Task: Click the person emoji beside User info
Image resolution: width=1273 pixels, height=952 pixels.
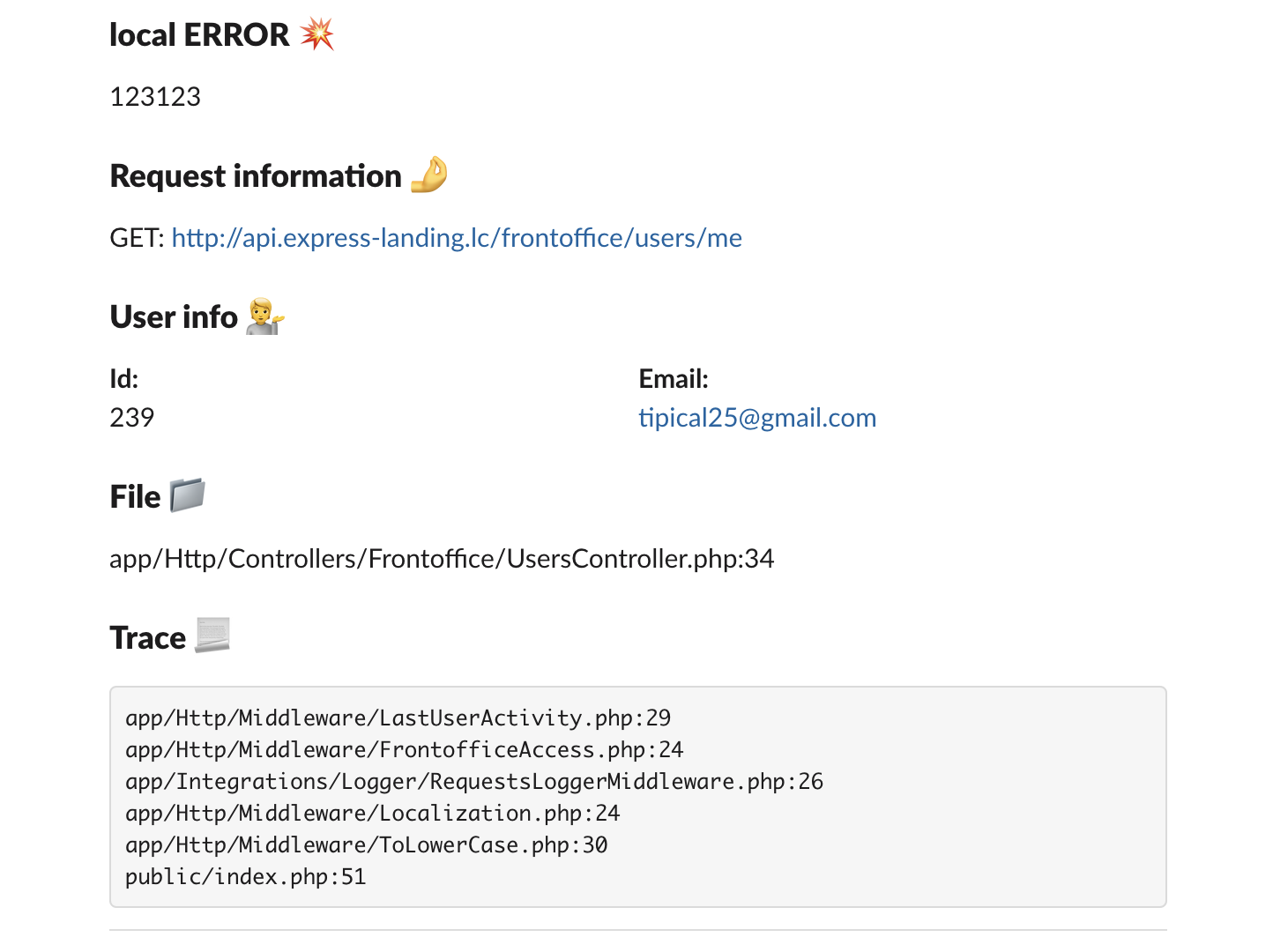Action: point(264,316)
